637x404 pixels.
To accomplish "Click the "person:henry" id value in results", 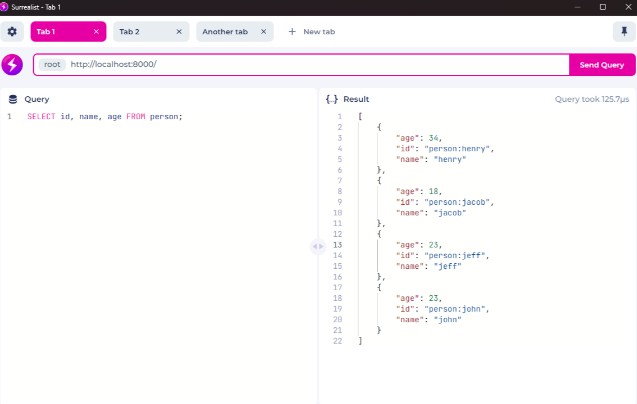I will (458, 148).
